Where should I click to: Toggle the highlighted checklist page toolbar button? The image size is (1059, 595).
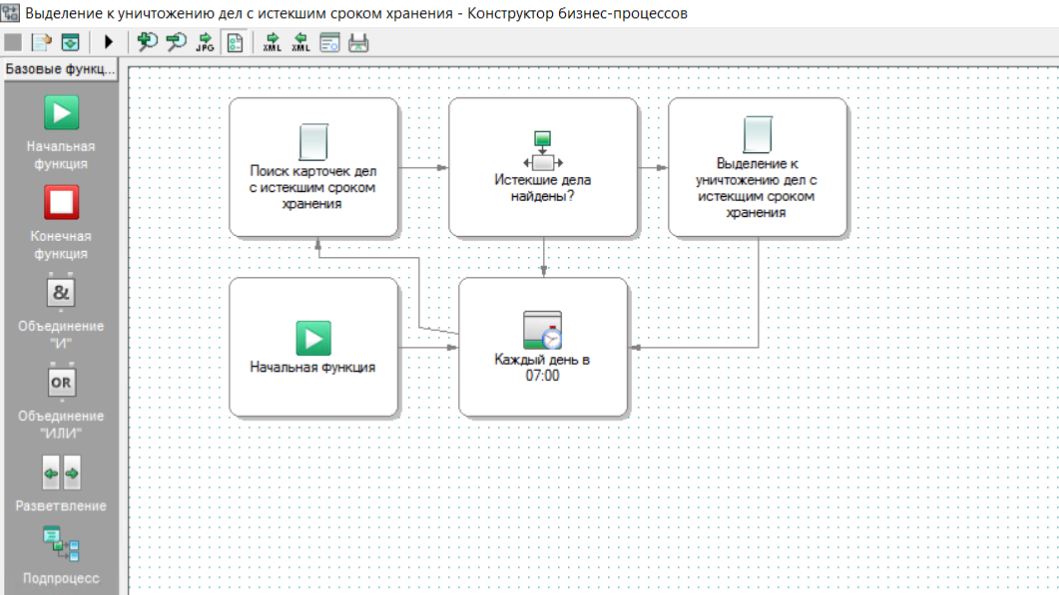234,42
